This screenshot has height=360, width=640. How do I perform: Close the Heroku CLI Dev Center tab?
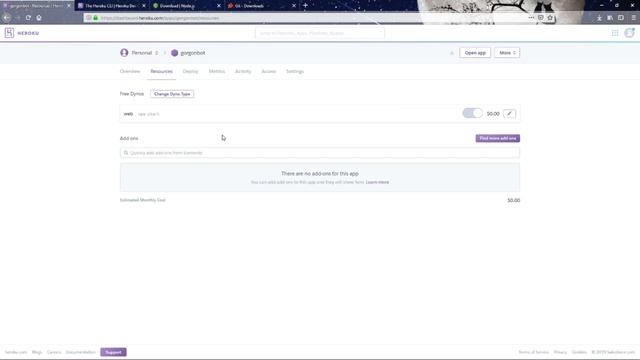[144, 6]
